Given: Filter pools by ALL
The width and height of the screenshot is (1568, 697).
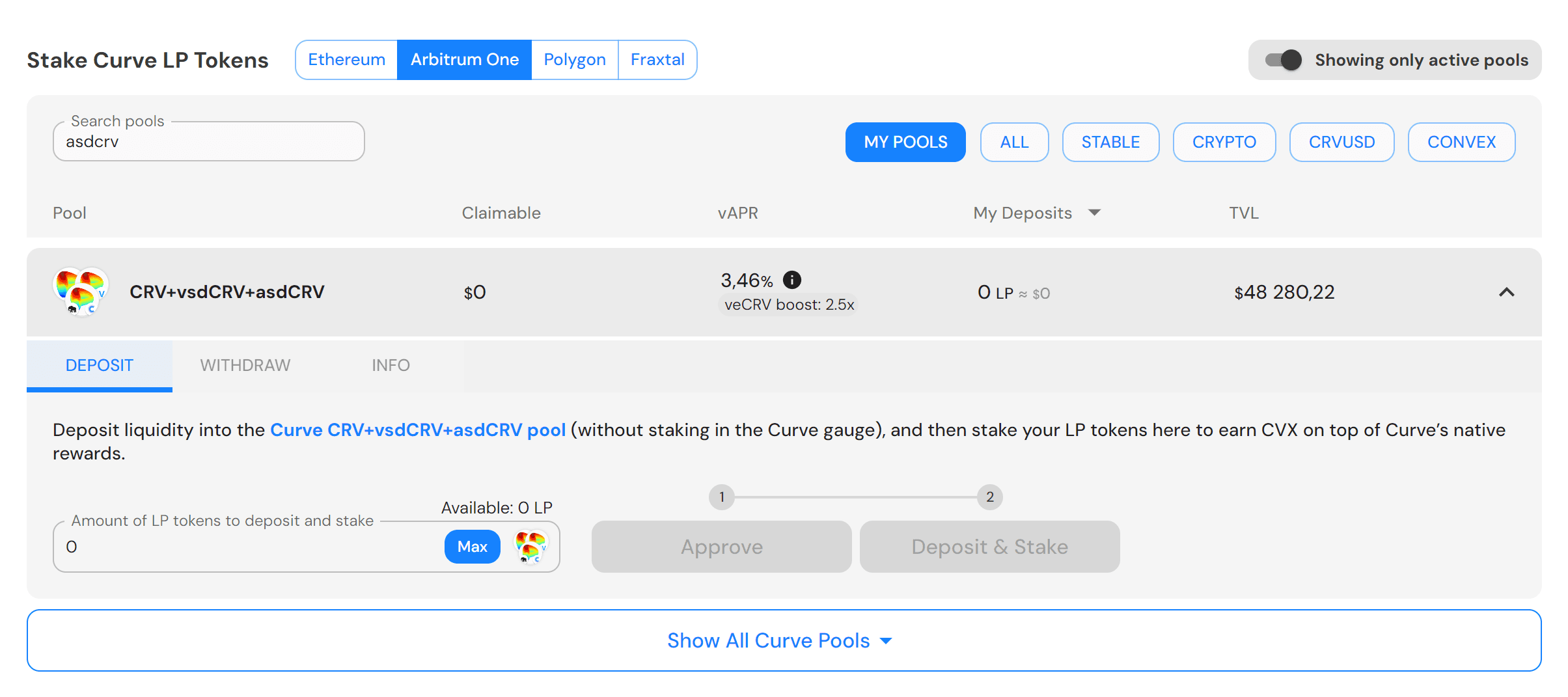Looking at the screenshot, I should click(1014, 142).
